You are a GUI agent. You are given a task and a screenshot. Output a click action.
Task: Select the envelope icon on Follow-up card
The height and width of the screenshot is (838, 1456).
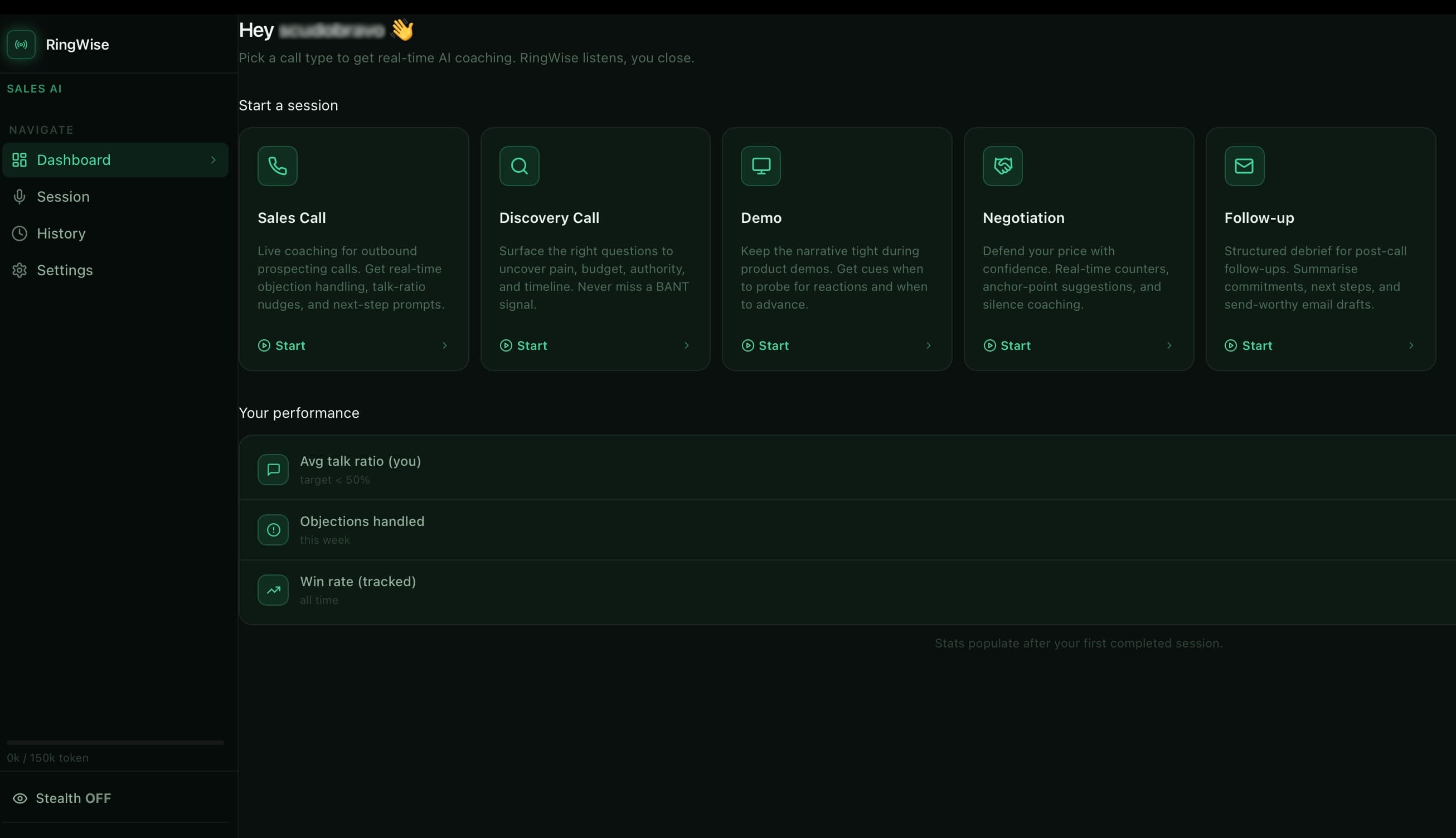tap(1244, 165)
